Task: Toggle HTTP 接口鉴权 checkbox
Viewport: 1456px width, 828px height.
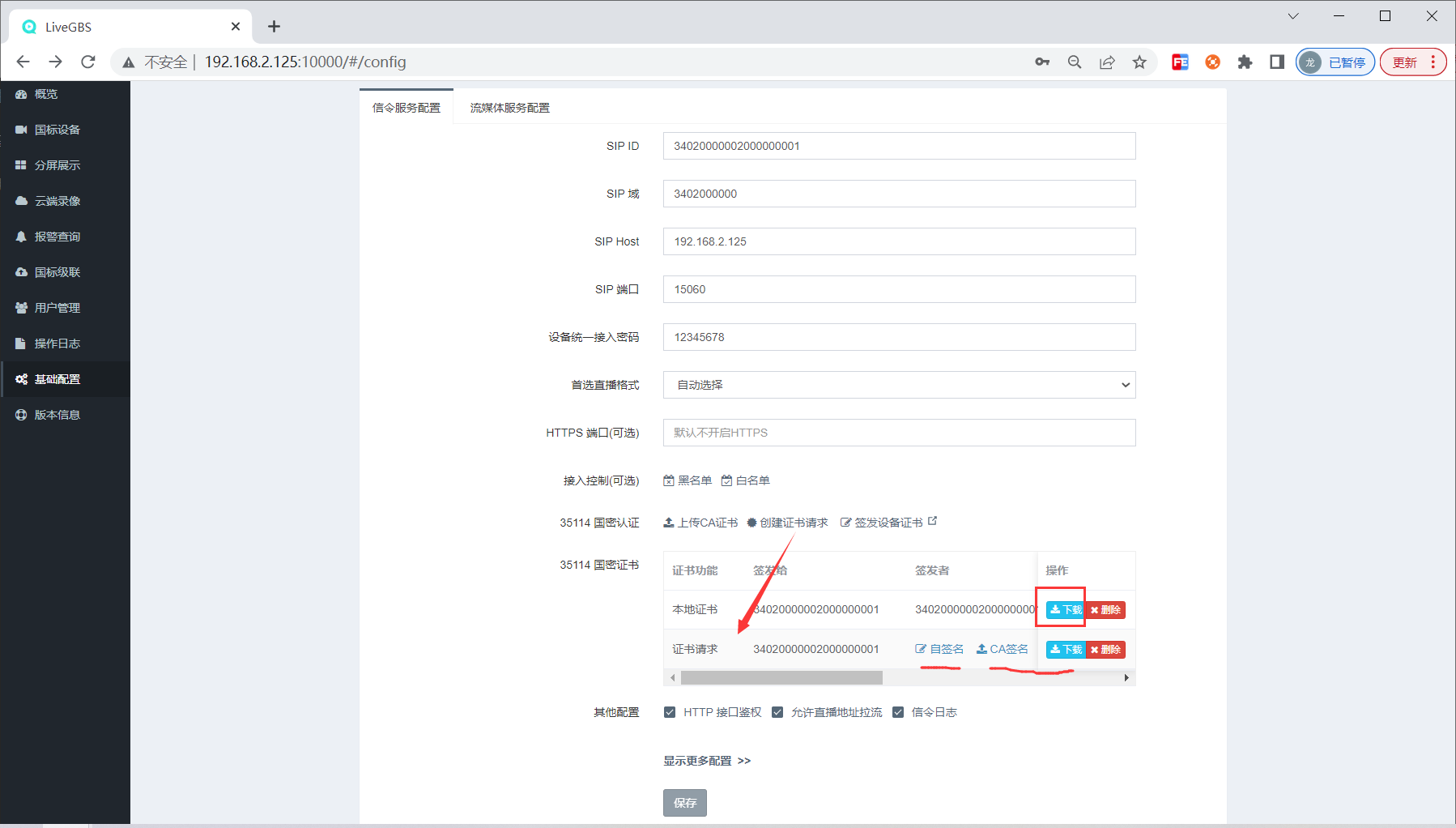Action: (x=670, y=712)
